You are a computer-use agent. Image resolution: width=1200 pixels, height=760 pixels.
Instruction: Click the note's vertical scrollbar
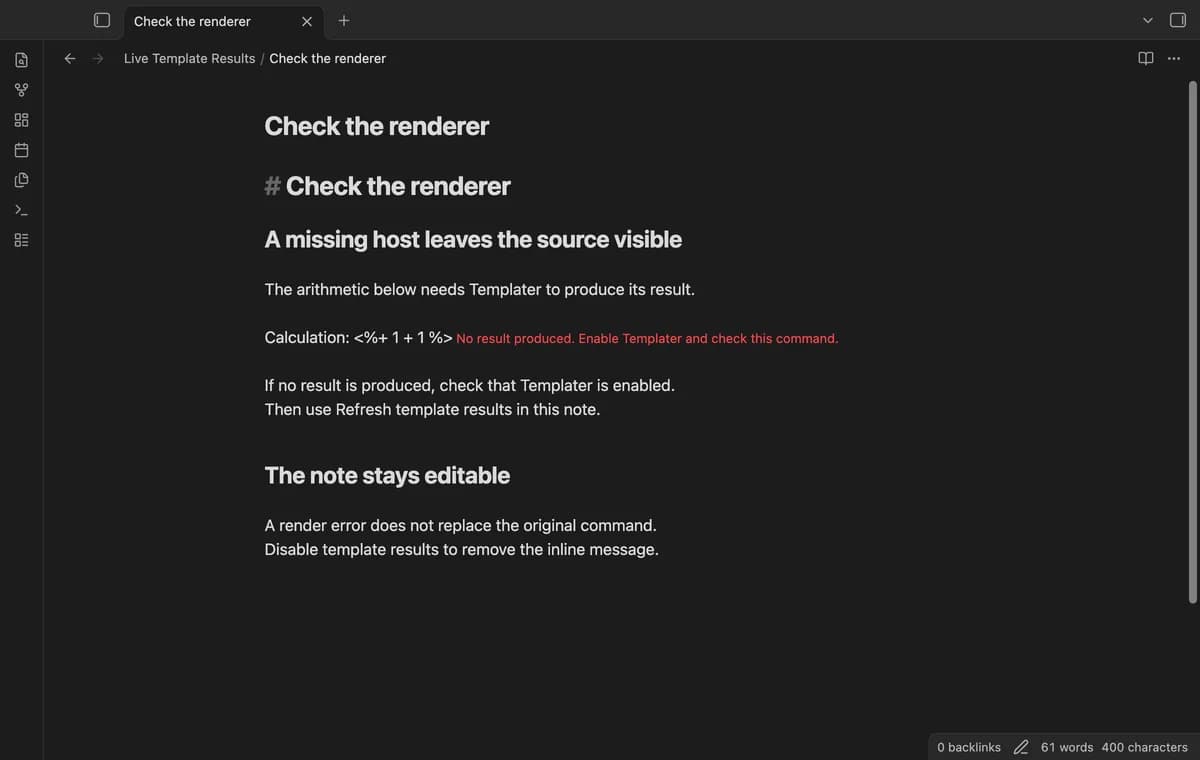click(1192, 342)
